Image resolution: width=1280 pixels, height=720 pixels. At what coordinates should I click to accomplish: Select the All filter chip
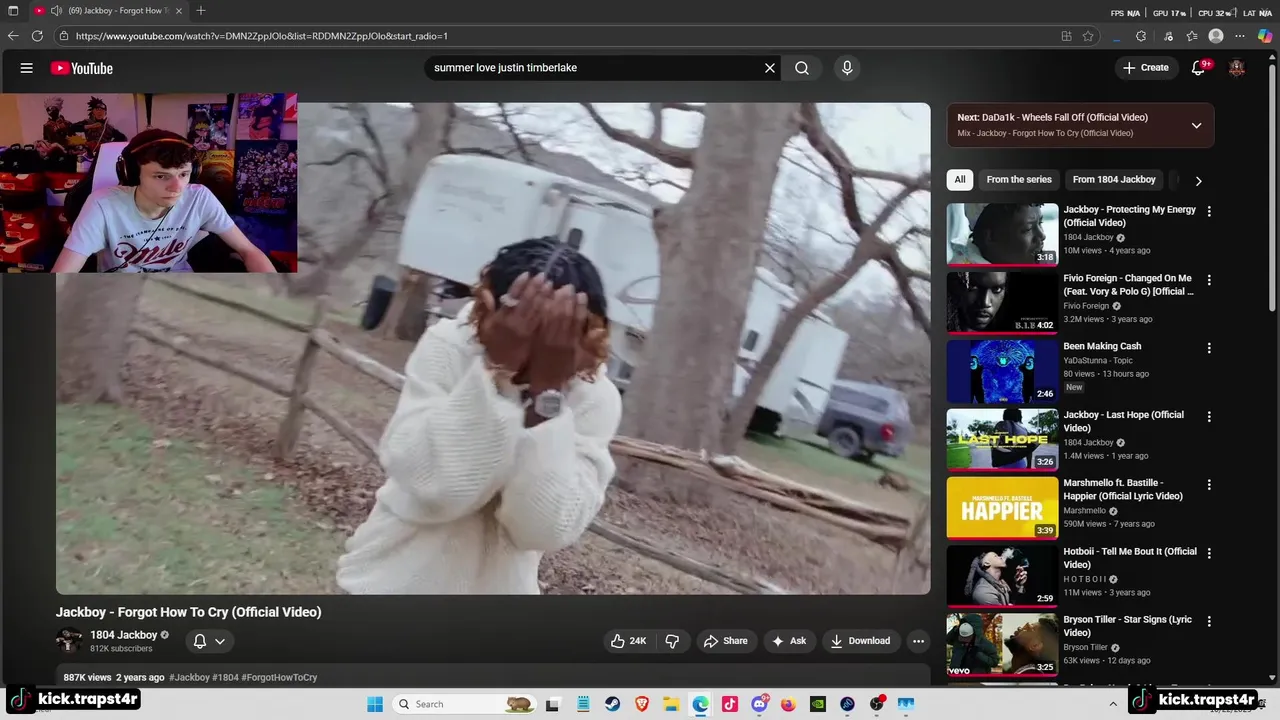click(960, 180)
